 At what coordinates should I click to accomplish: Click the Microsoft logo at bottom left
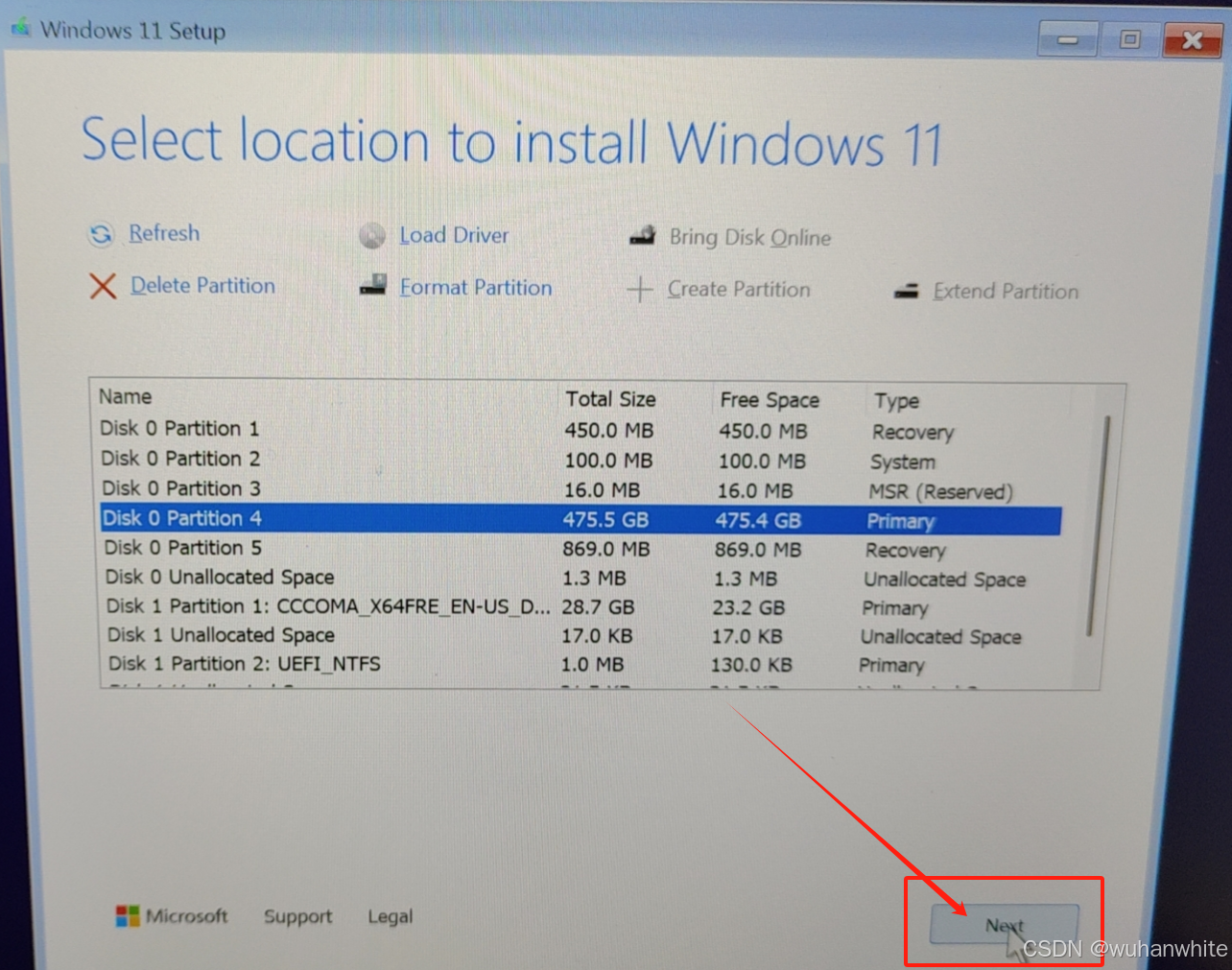tap(126, 915)
